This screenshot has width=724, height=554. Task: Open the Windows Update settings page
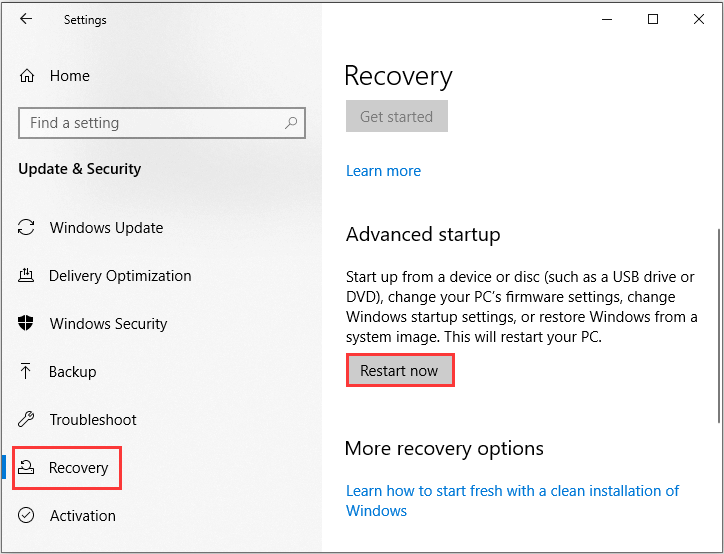(x=106, y=228)
